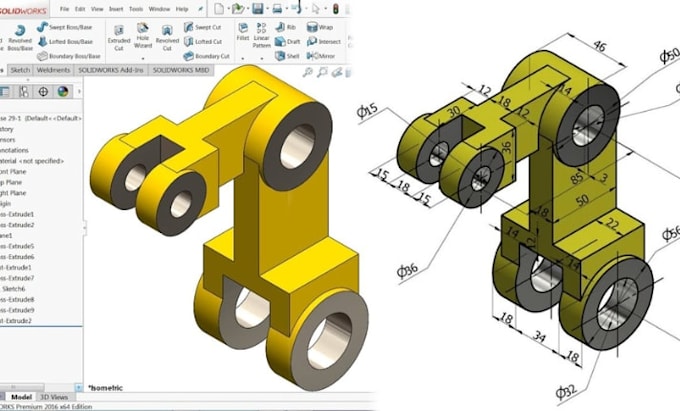Image resolution: width=680 pixels, height=411 pixels.
Task: Expand the New document dropdown arrow
Action: tap(228, 9)
